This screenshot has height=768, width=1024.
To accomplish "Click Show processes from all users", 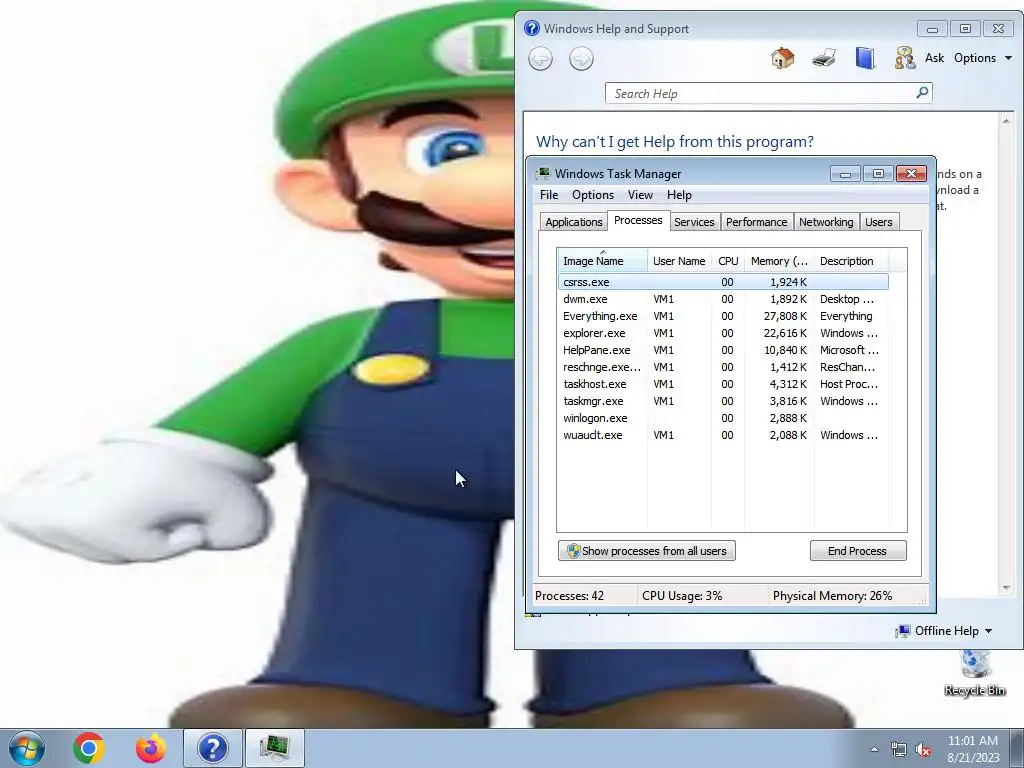I will click(x=647, y=551).
